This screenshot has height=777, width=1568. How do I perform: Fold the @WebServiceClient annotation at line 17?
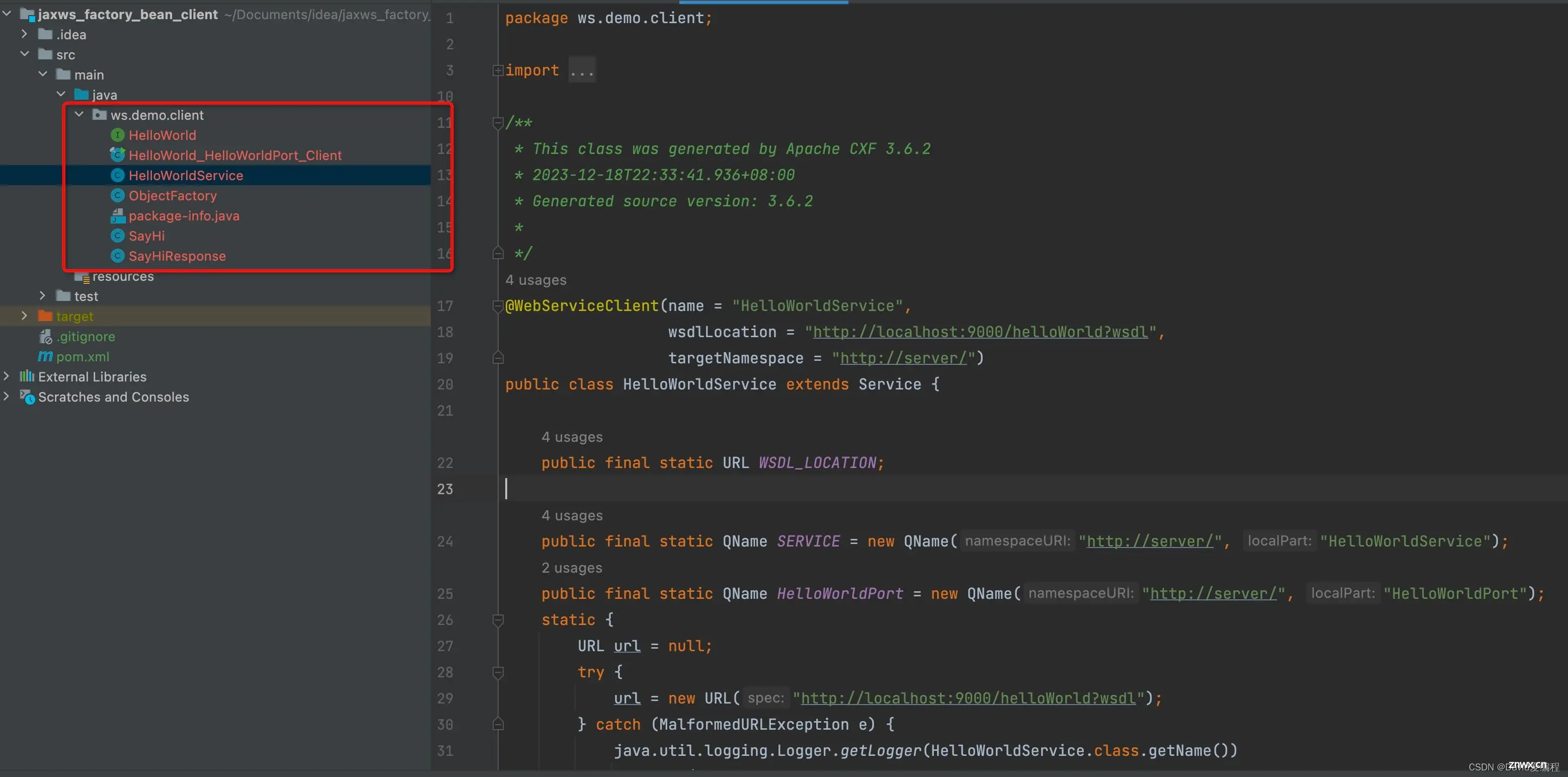[x=497, y=305]
